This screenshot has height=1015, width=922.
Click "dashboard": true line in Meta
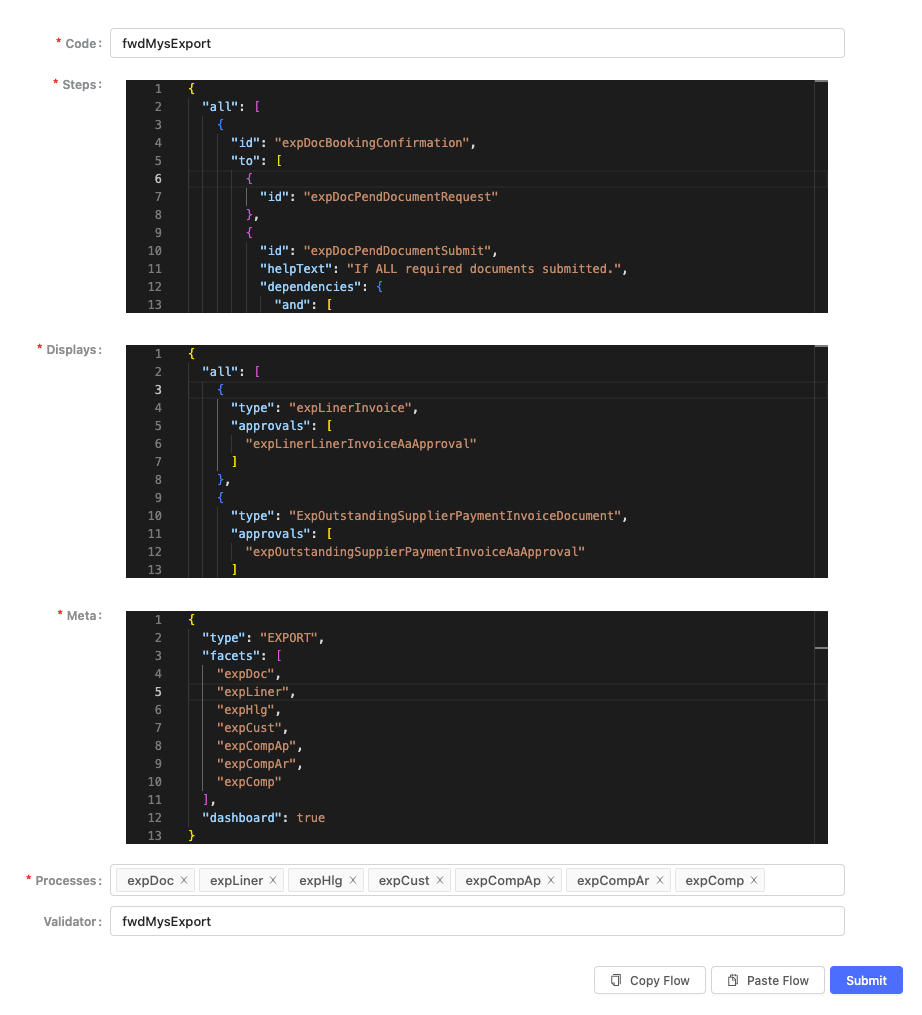tap(264, 818)
